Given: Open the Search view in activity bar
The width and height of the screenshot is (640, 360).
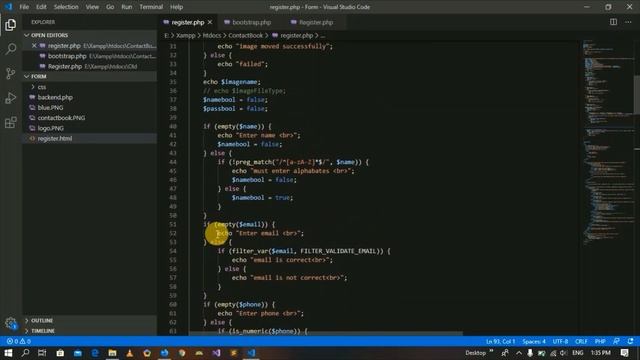Looking at the screenshot, I should [11, 49].
